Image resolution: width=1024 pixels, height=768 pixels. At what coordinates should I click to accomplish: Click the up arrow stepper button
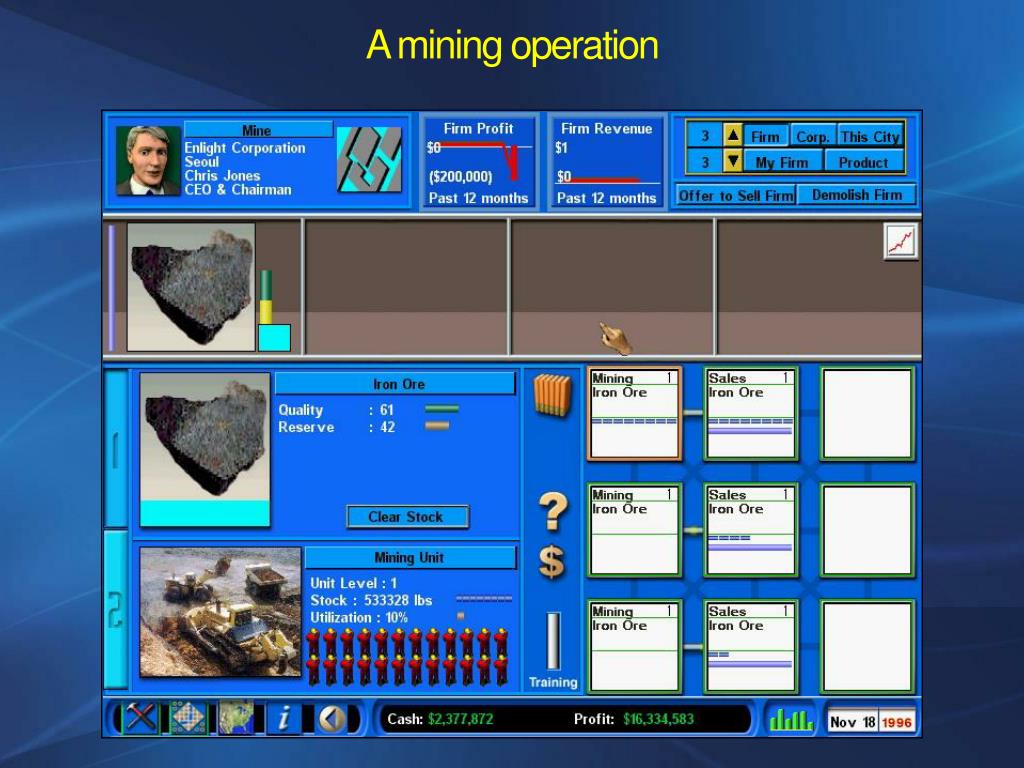(x=733, y=136)
